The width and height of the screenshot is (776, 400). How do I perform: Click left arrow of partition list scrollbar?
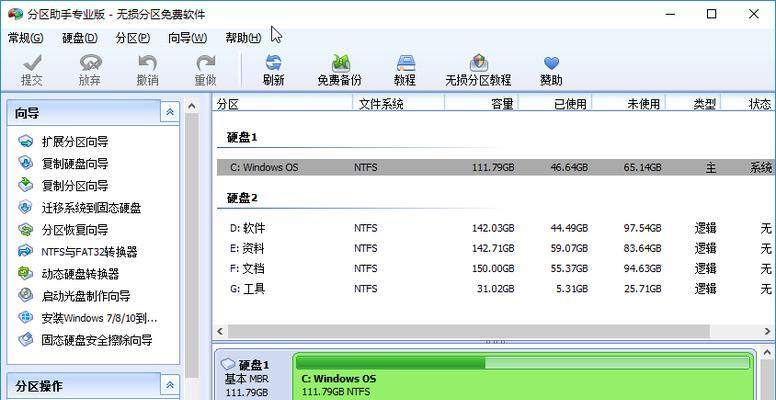tap(220, 331)
